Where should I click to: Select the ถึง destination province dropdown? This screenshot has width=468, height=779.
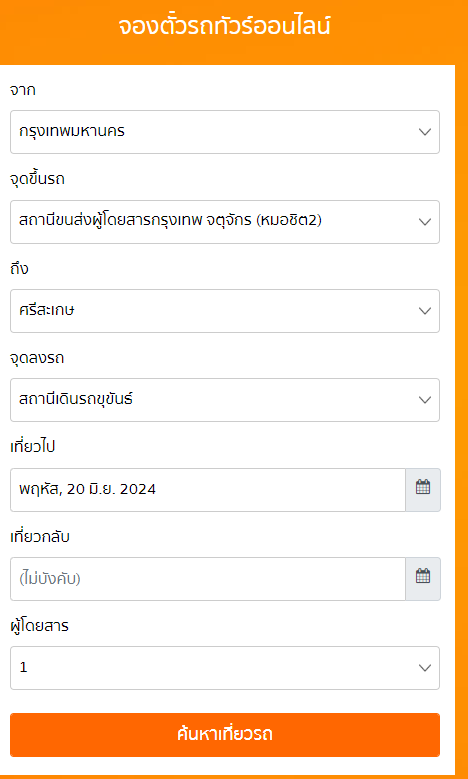[225, 311]
